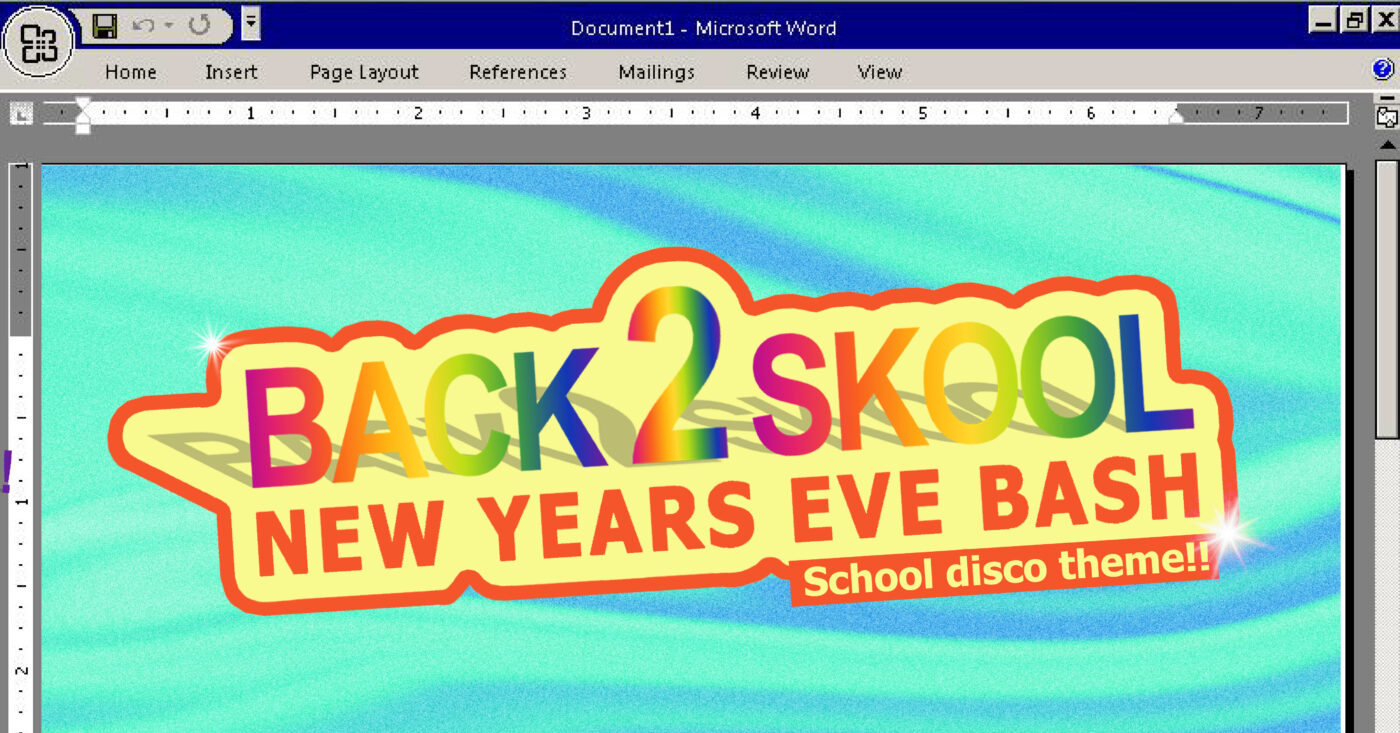Go to the Mailings tab
Image resolution: width=1400 pixels, height=733 pixels.
656,72
